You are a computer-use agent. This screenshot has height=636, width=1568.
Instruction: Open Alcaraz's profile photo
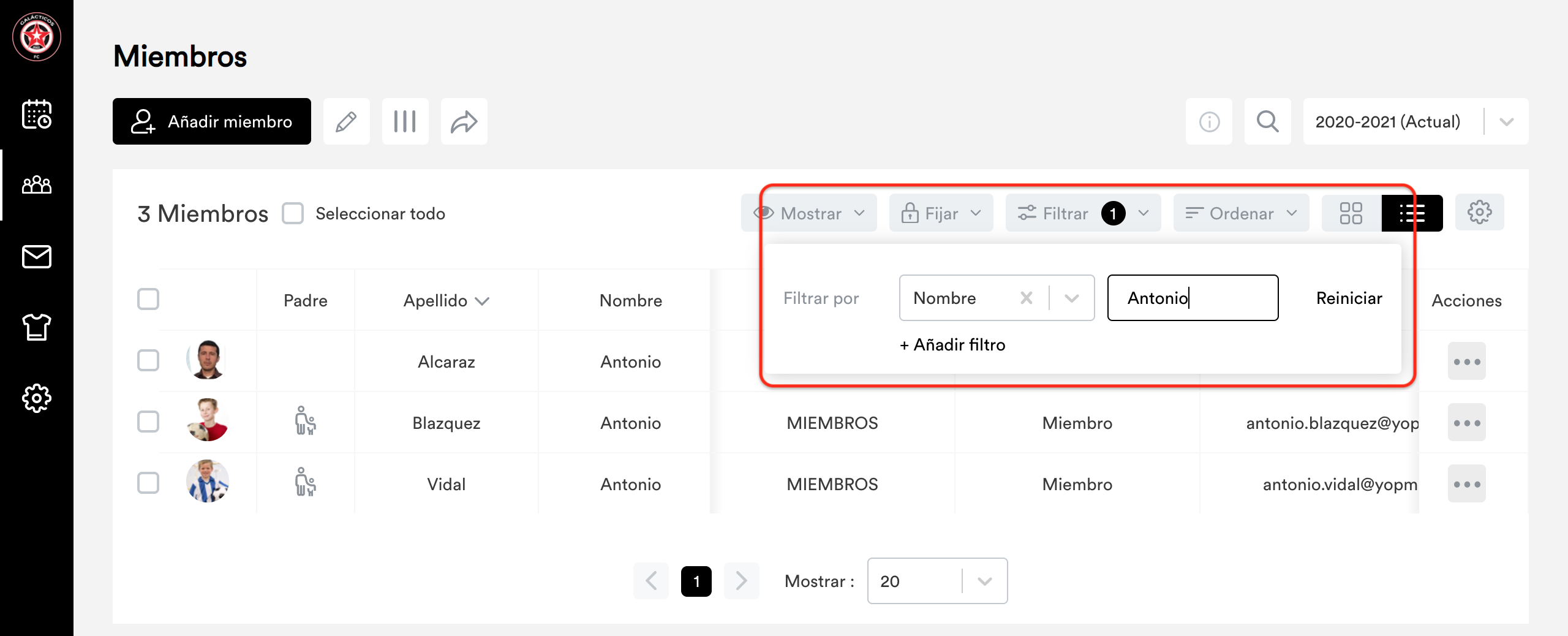coord(208,359)
